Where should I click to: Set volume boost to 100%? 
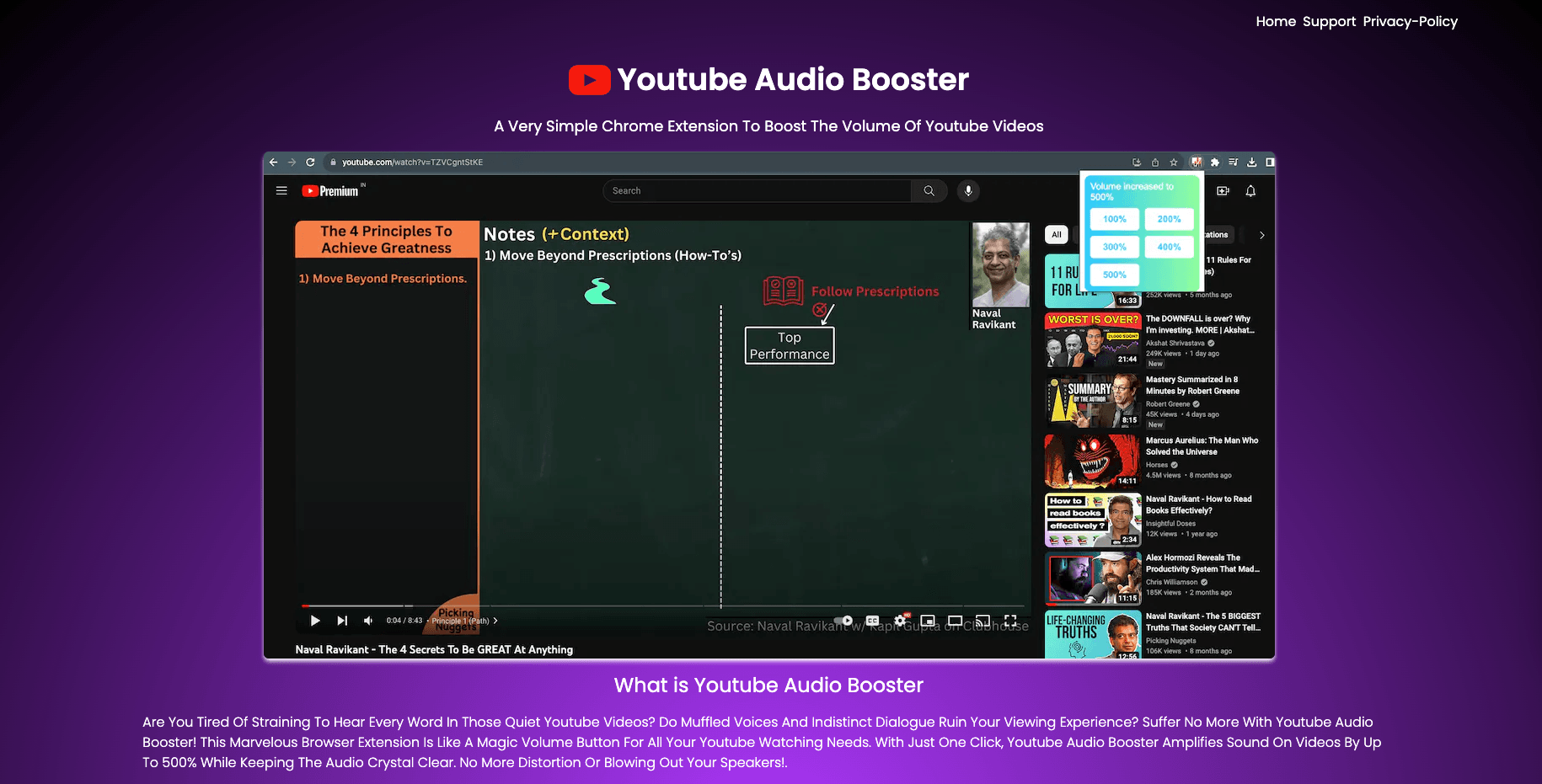pyautogui.click(x=1114, y=219)
